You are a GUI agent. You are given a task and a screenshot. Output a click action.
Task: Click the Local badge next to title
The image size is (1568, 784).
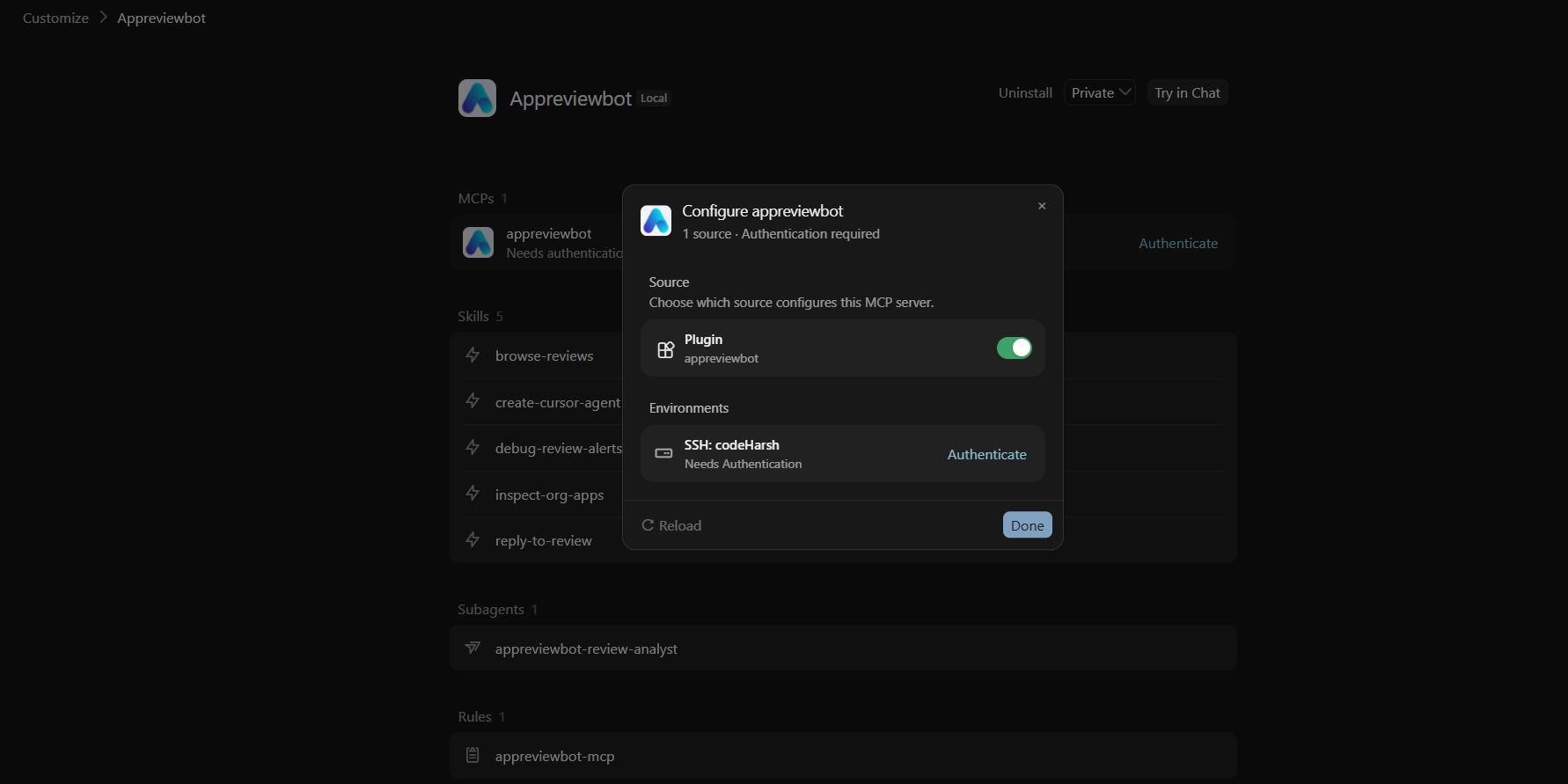pyautogui.click(x=654, y=99)
